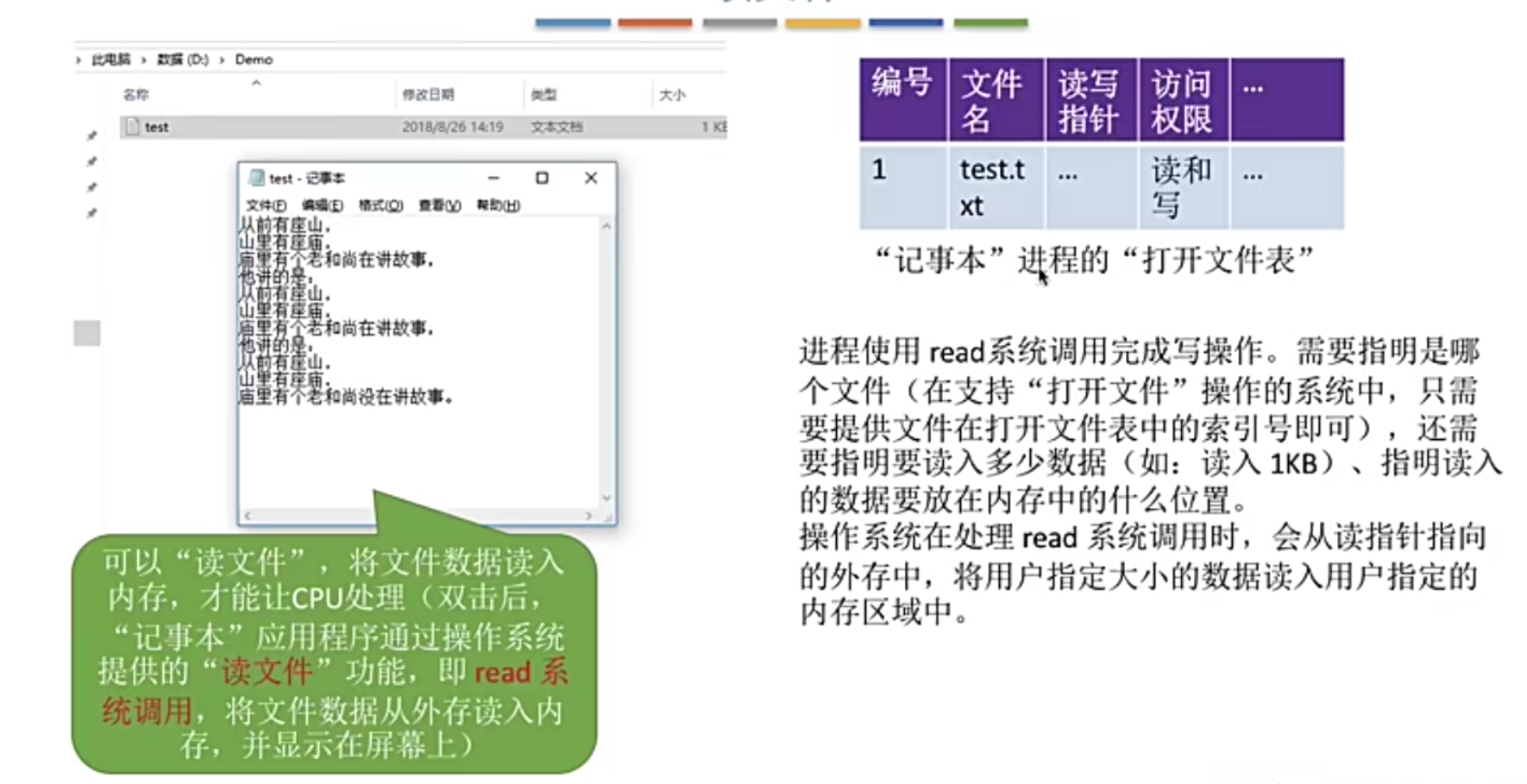Sort by 大小 column header
The width and height of the screenshot is (1527, 784).
[672, 95]
